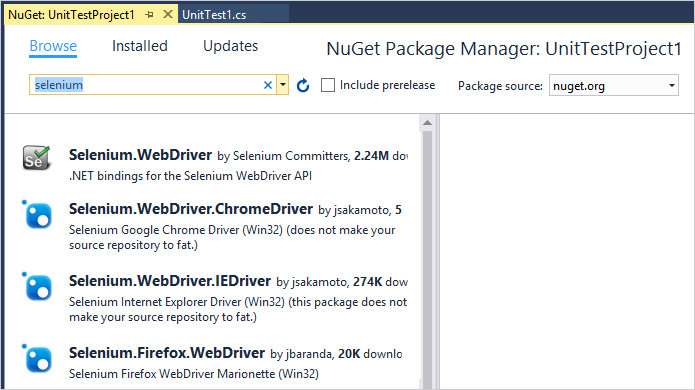The height and width of the screenshot is (390, 695).
Task: Click 'Selenium Firefox WebDriver Marionette (Win32)' description
Action: point(194,374)
